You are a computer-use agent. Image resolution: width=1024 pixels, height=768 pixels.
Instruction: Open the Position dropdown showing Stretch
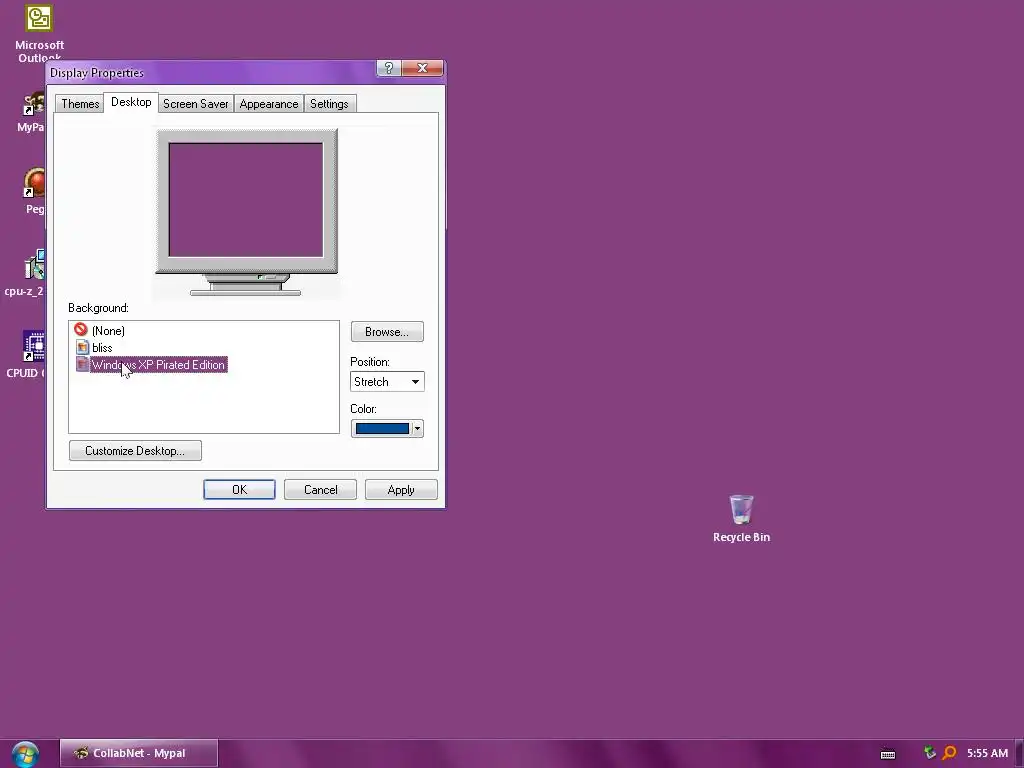coord(387,381)
